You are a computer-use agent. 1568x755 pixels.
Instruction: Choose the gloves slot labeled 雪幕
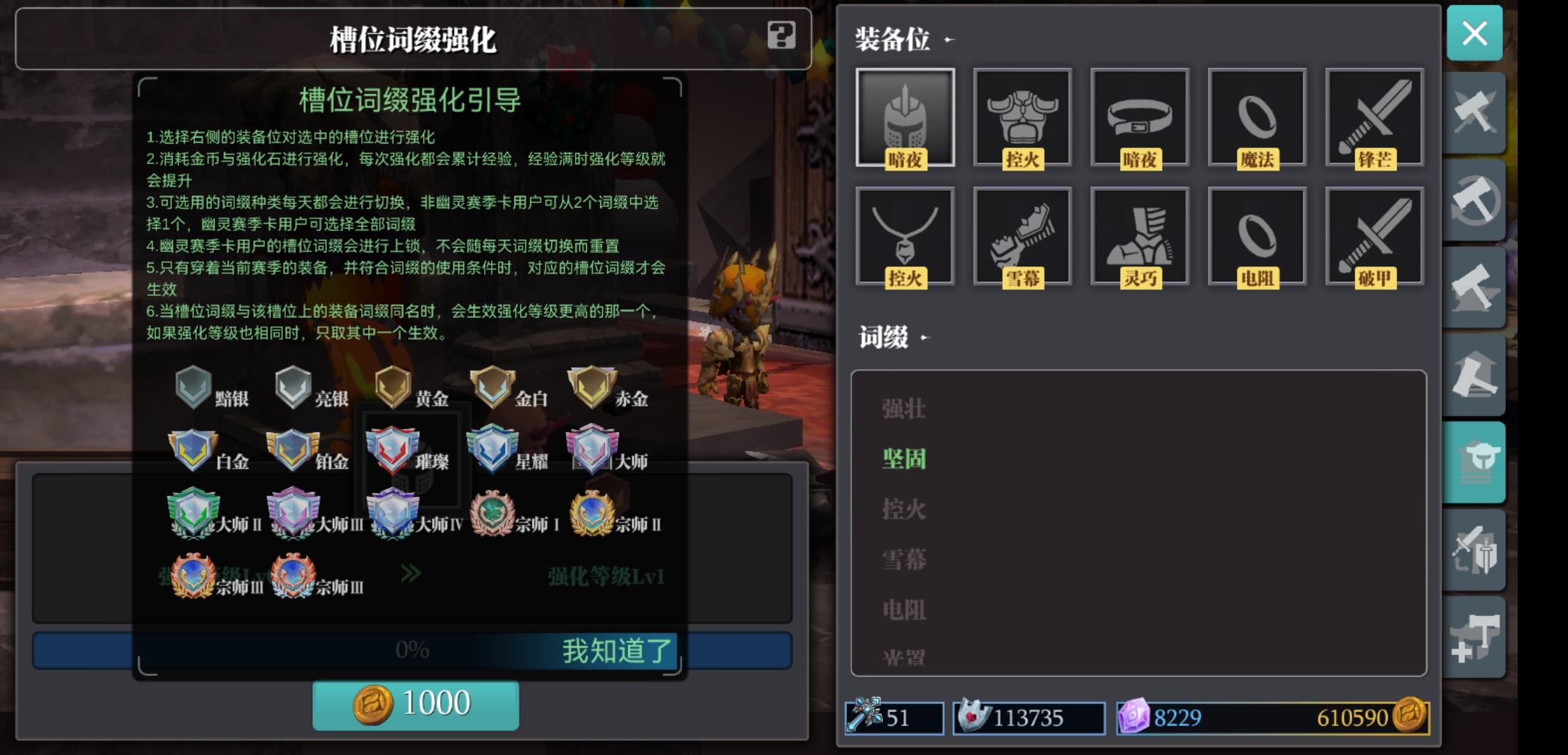coord(1022,236)
